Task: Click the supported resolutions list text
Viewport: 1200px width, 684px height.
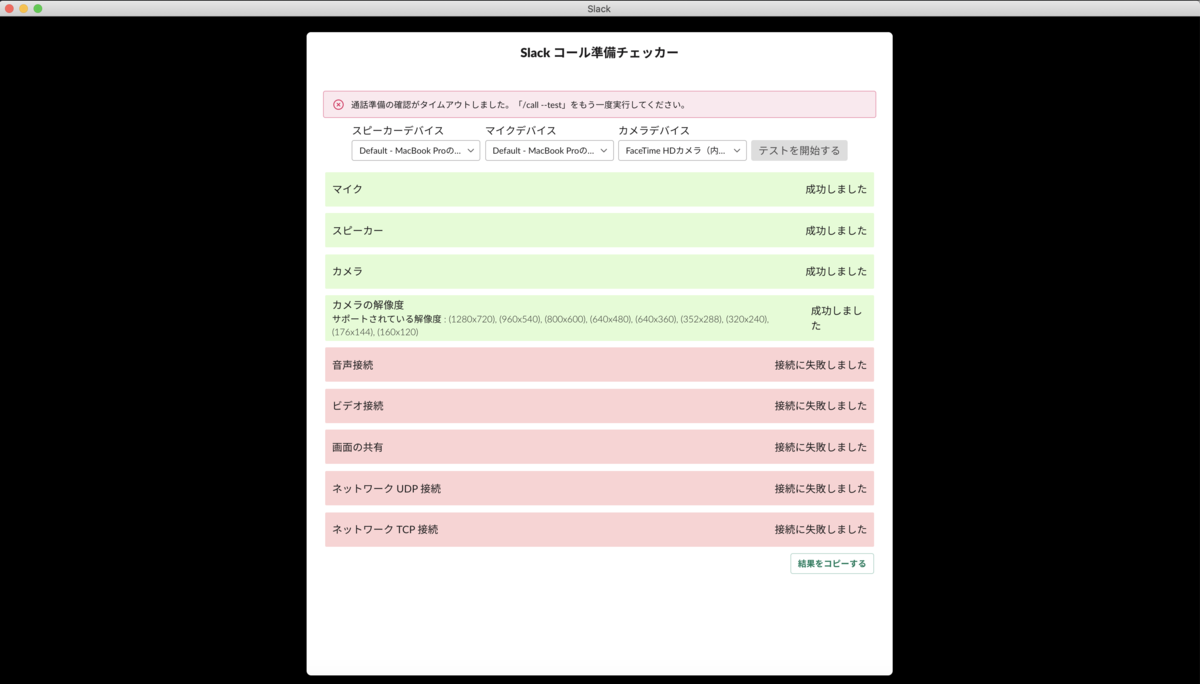Action: click(550, 325)
